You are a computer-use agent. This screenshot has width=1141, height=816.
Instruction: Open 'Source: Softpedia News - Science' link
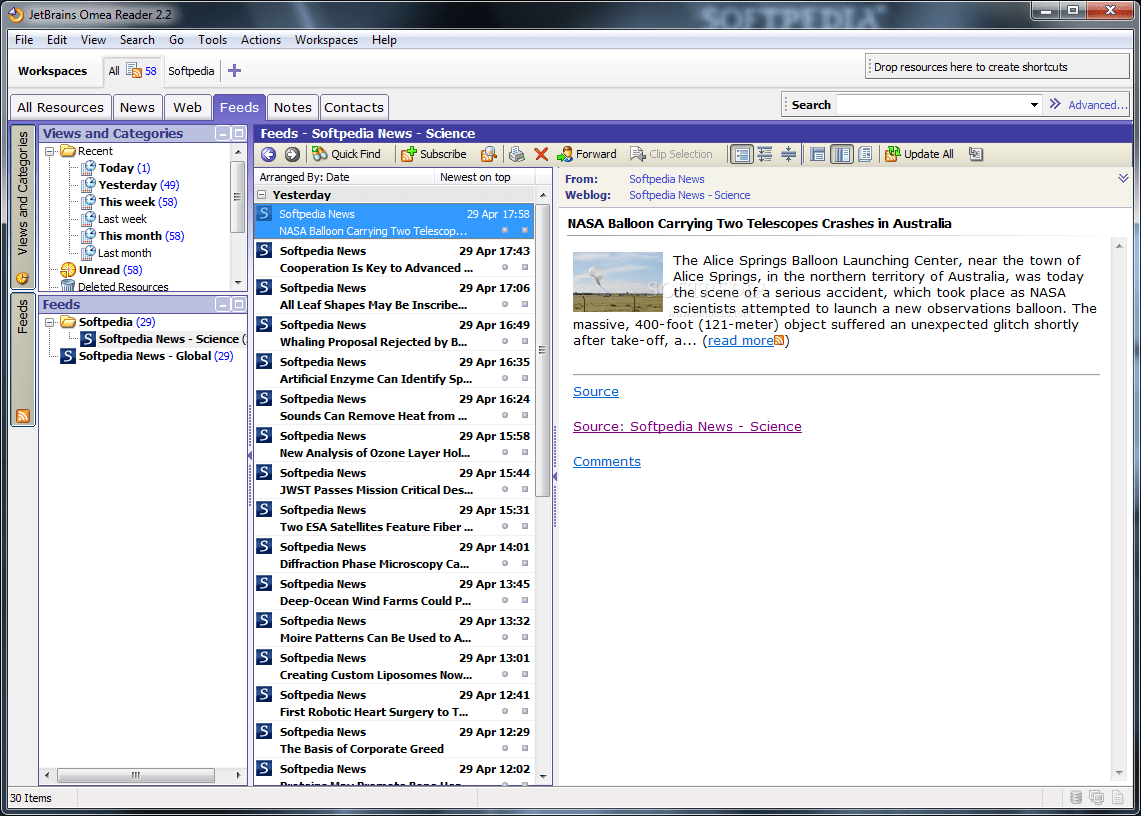(x=687, y=427)
